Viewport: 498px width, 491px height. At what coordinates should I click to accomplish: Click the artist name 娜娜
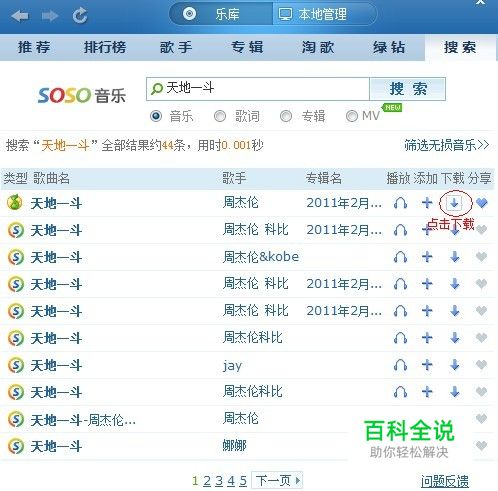[x=234, y=446]
